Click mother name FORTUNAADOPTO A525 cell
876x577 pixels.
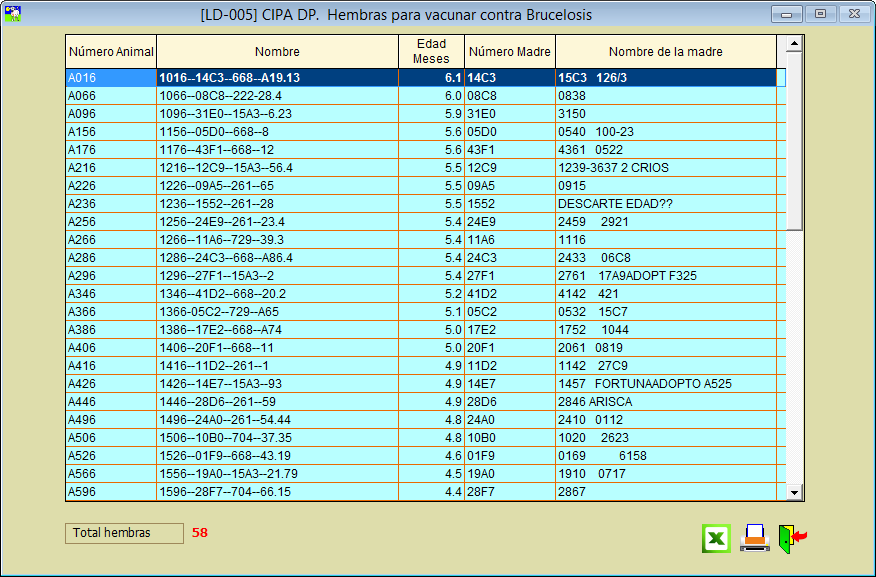coord(665,384)
